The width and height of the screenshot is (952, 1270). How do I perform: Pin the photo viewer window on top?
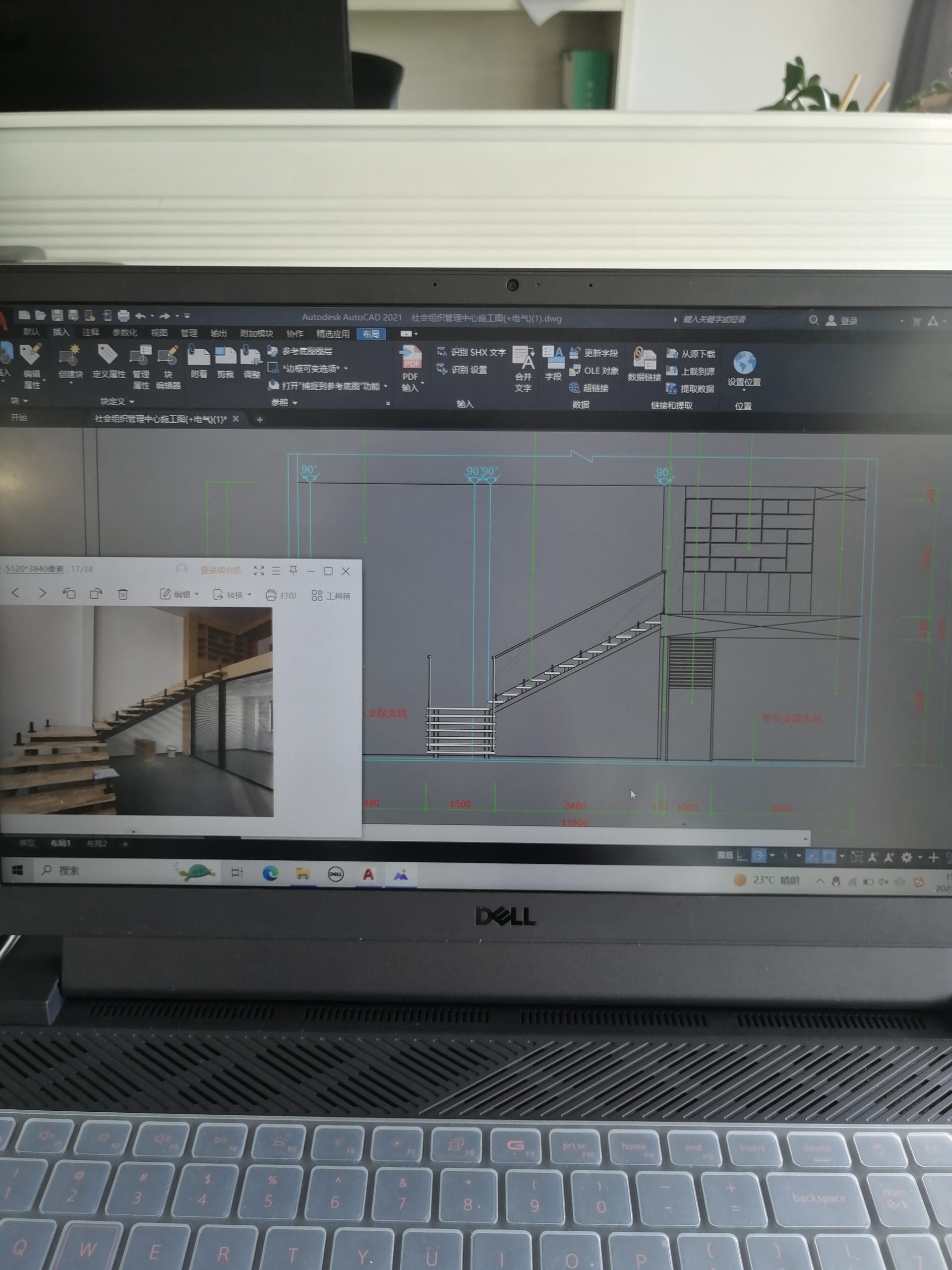[293, 570]
